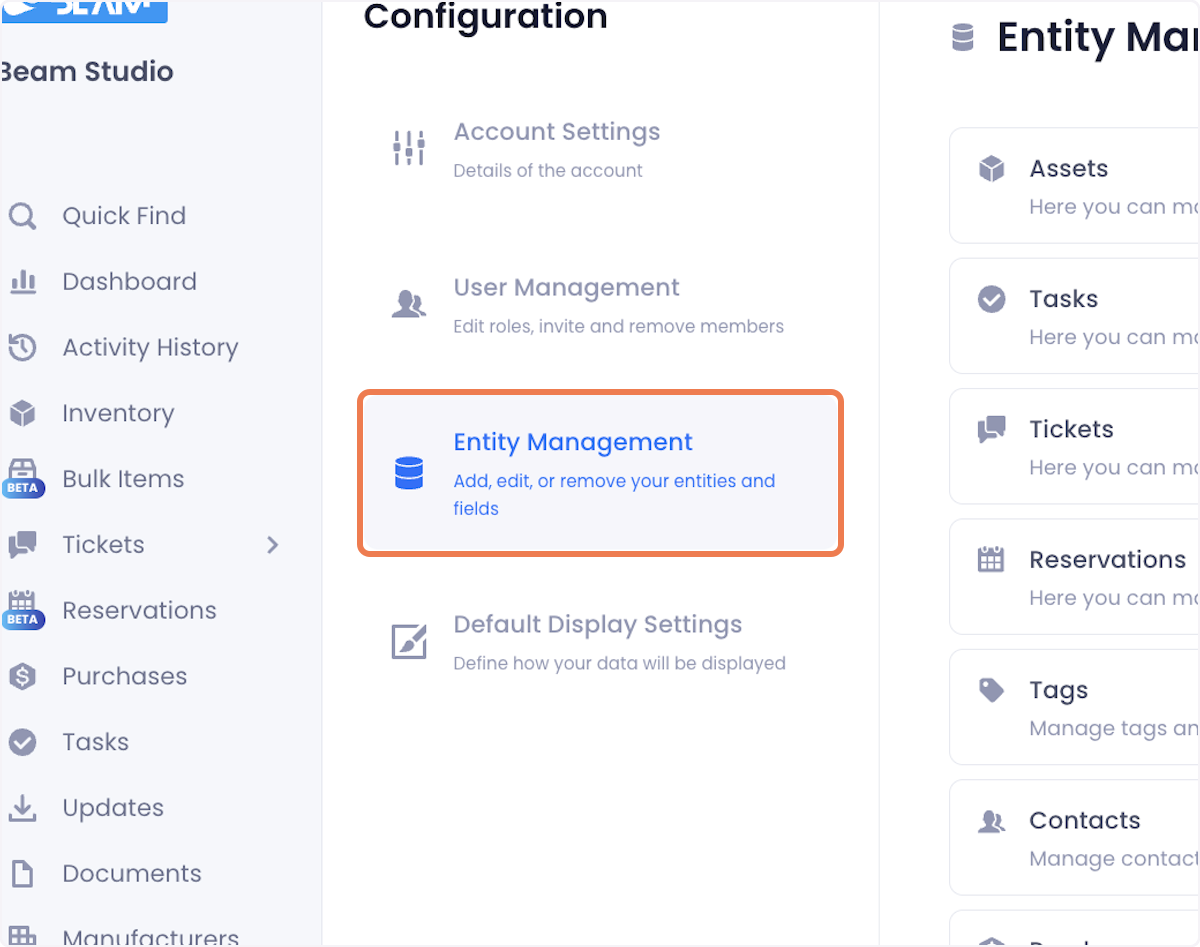Expand the Tickets submenu chevron
The height and width of the screenshot is (947, 1200).
[x=273, y=545]
